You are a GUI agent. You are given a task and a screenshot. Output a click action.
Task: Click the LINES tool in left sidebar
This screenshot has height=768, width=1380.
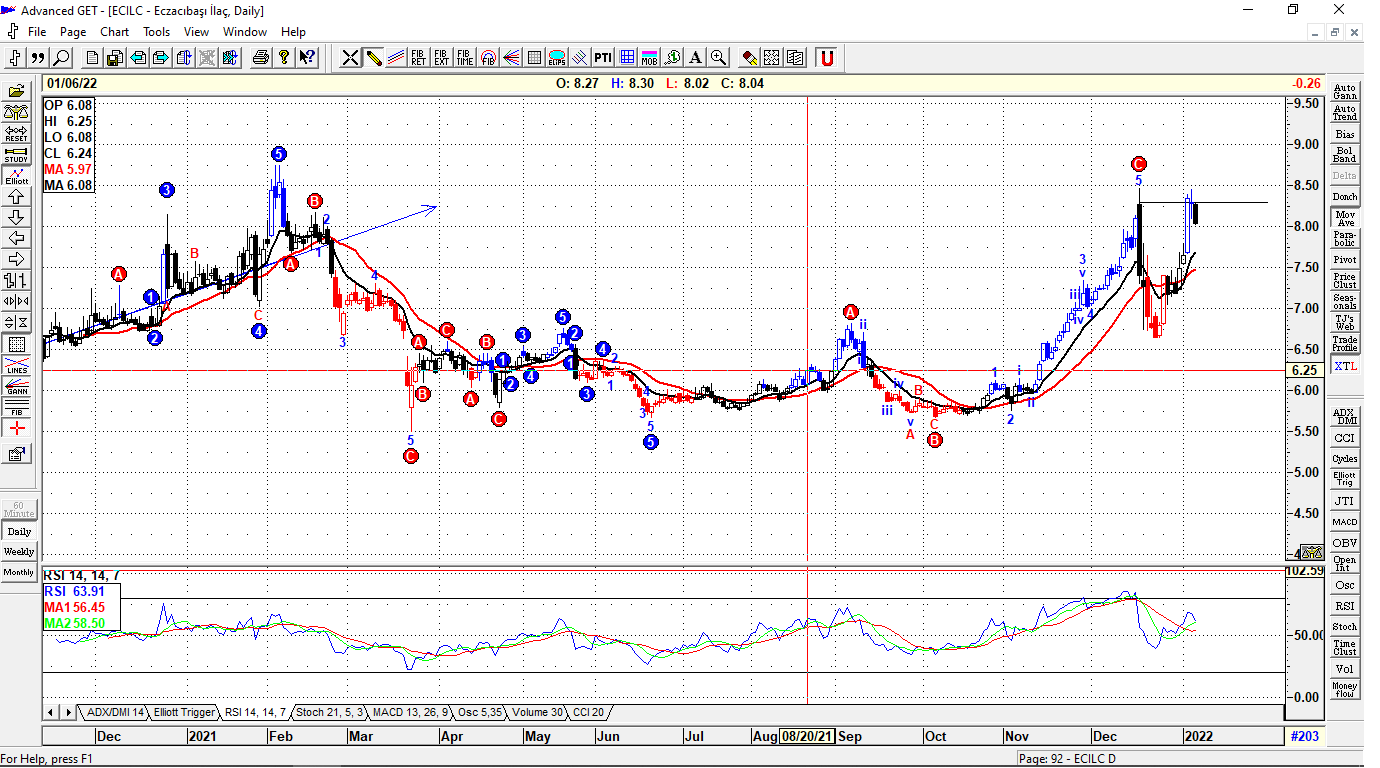17,367
